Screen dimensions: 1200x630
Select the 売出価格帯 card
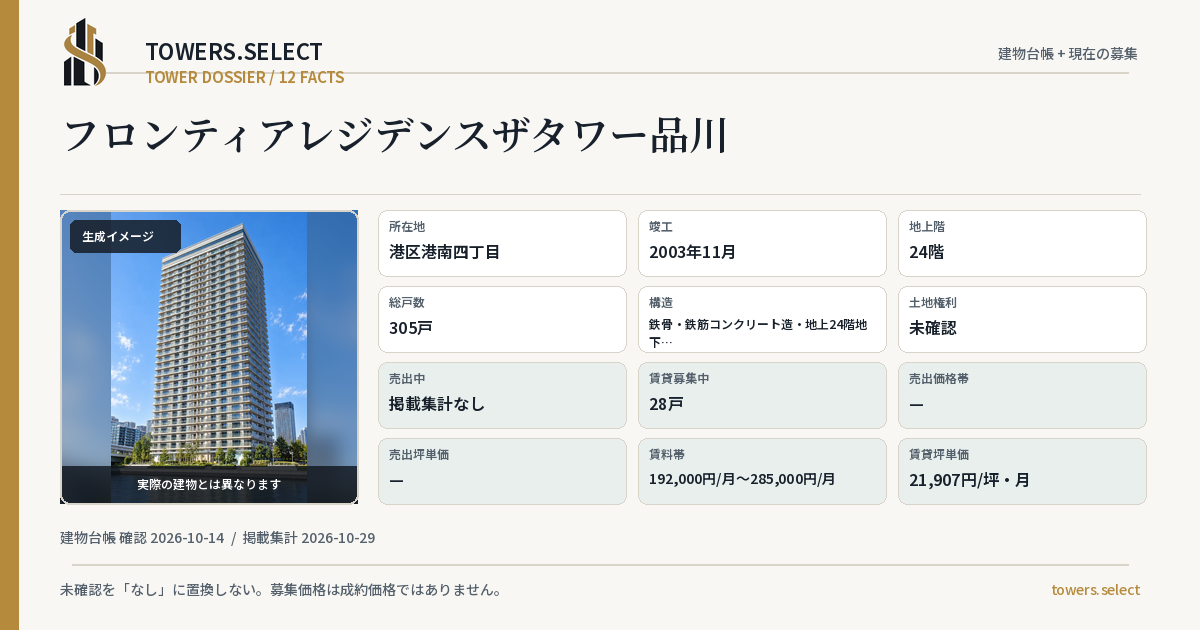tap(1022, 395)
